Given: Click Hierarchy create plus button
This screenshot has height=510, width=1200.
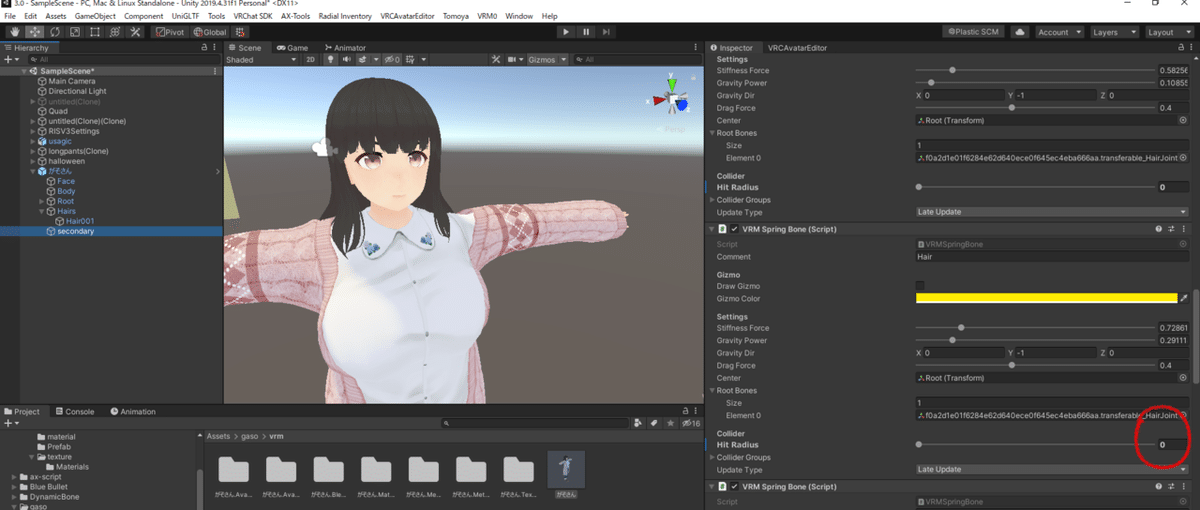Looking at the screenshot, I should tap(9, 60).
